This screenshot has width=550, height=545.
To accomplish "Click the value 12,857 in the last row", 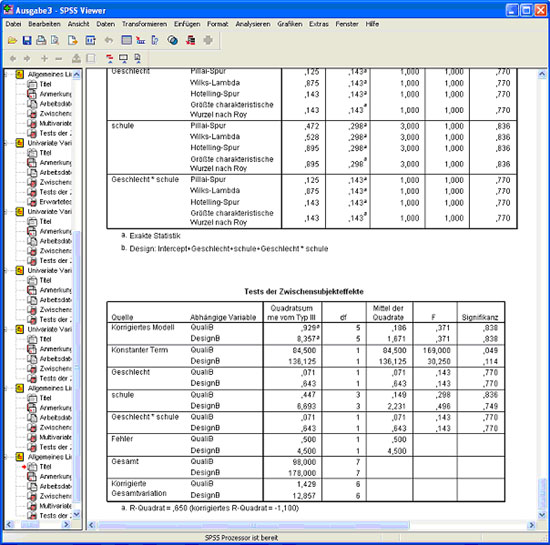I will coord(304,496).
